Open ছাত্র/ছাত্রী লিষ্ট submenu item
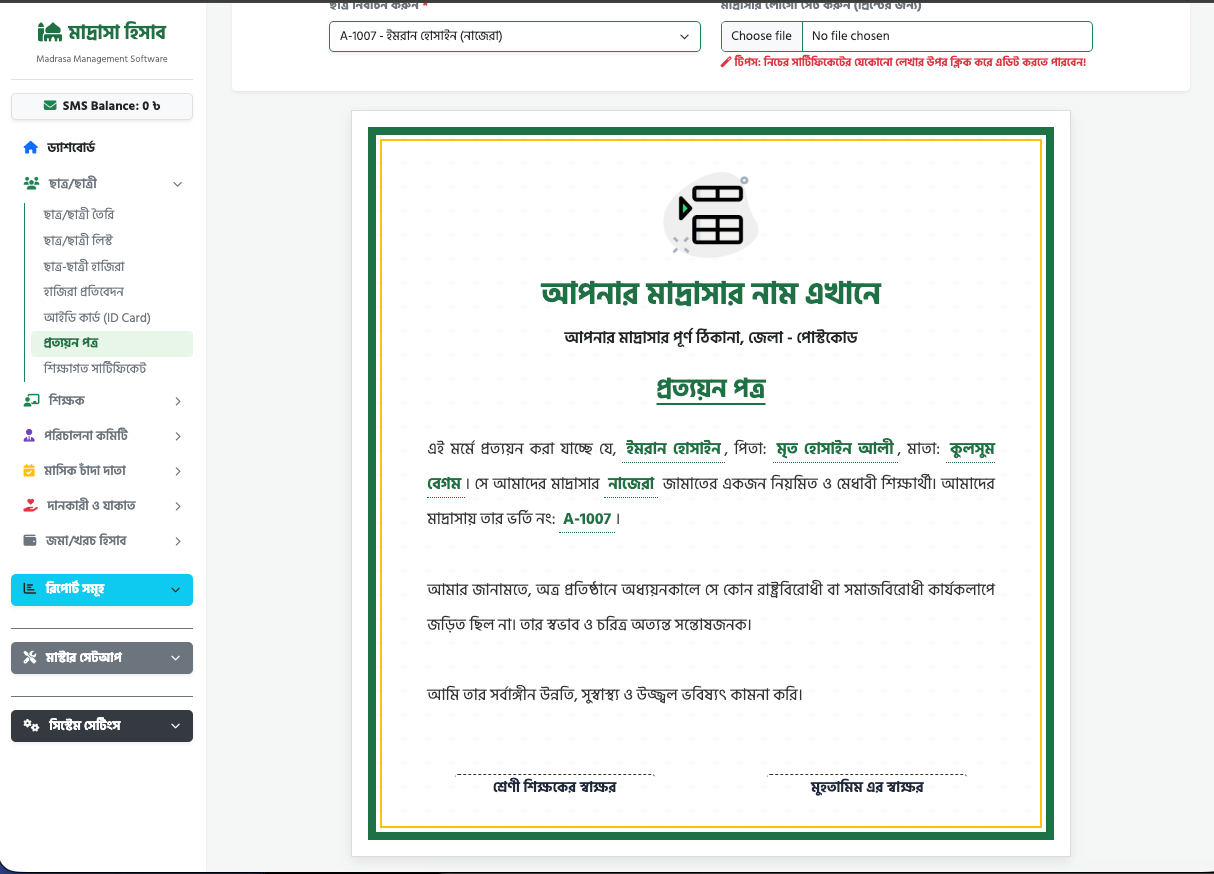 [x=77, y=240]
